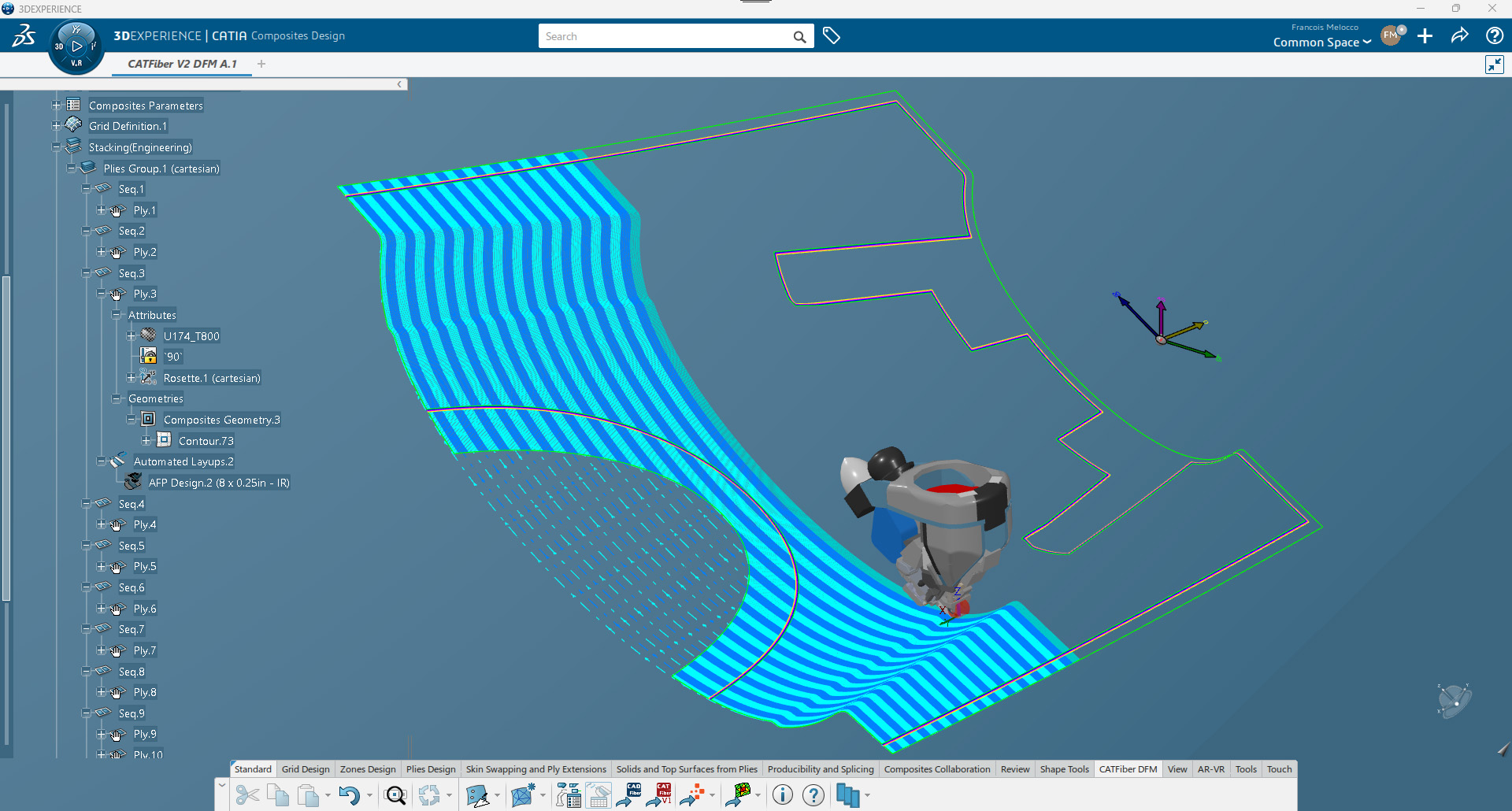The image size is (1512, 811).
Task: Open the Common Space dropdown
Action: [x=1321, y=43]
